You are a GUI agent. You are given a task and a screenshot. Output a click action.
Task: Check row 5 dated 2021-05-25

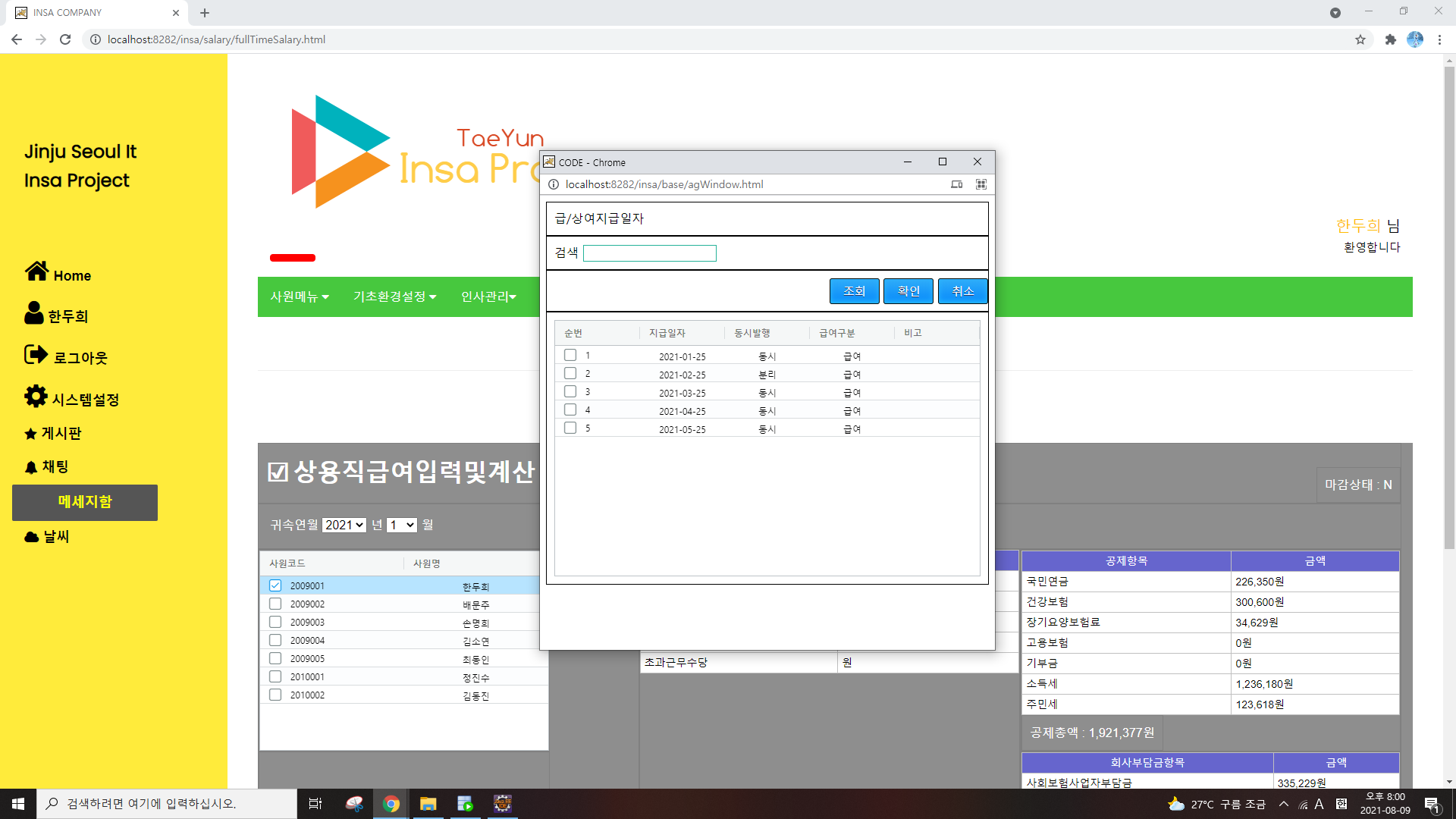coord(570,428)
